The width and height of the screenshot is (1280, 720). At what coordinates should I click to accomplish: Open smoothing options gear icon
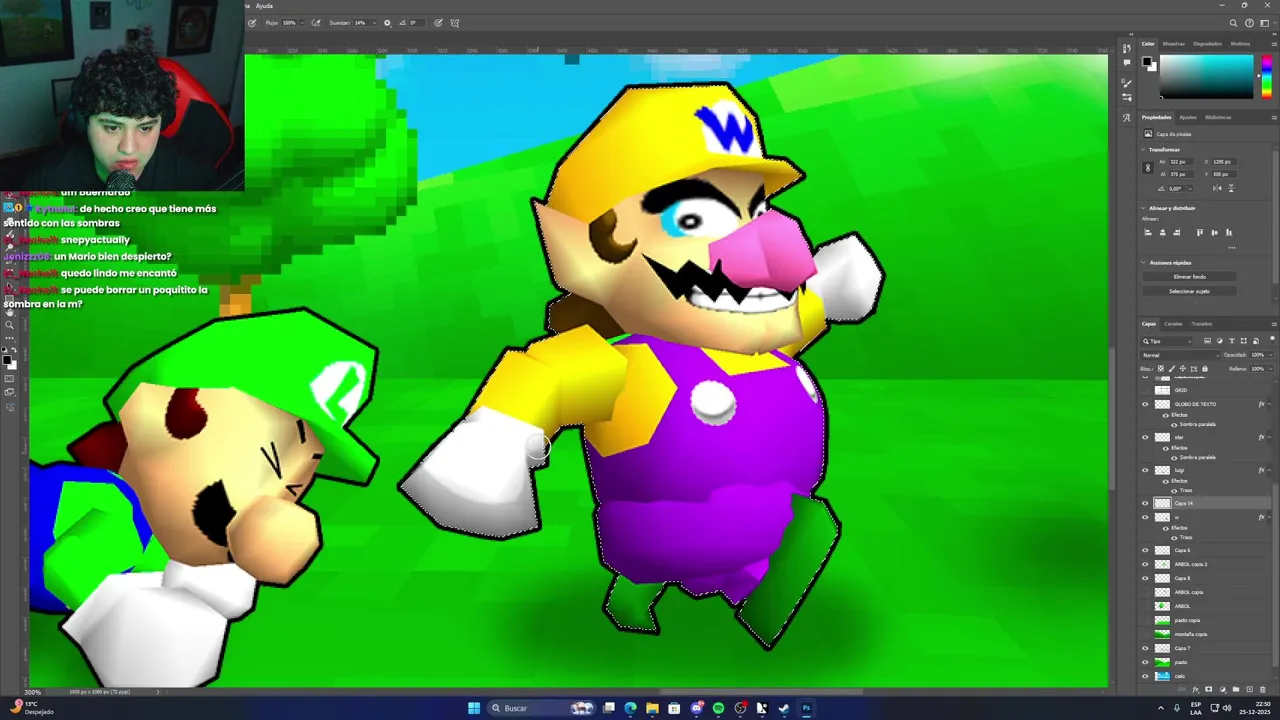(387, 22)
